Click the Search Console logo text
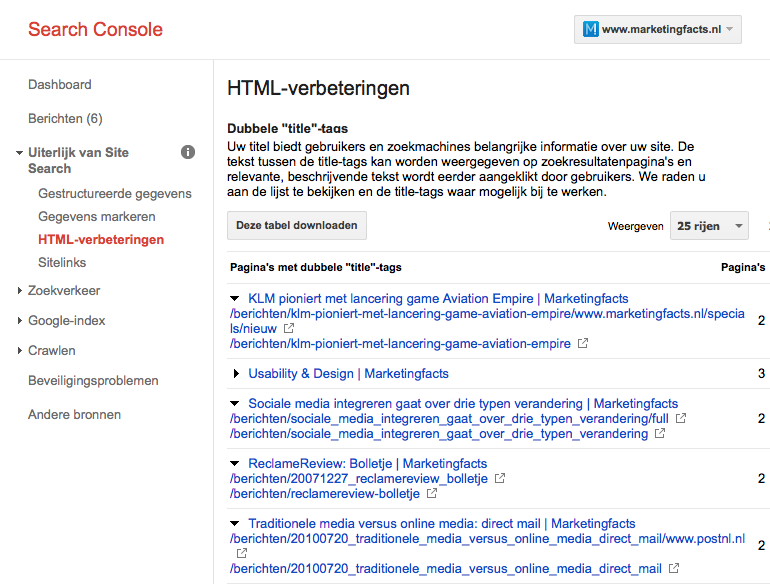The height and width of the screenshot is (584, 770). point(95,29)
